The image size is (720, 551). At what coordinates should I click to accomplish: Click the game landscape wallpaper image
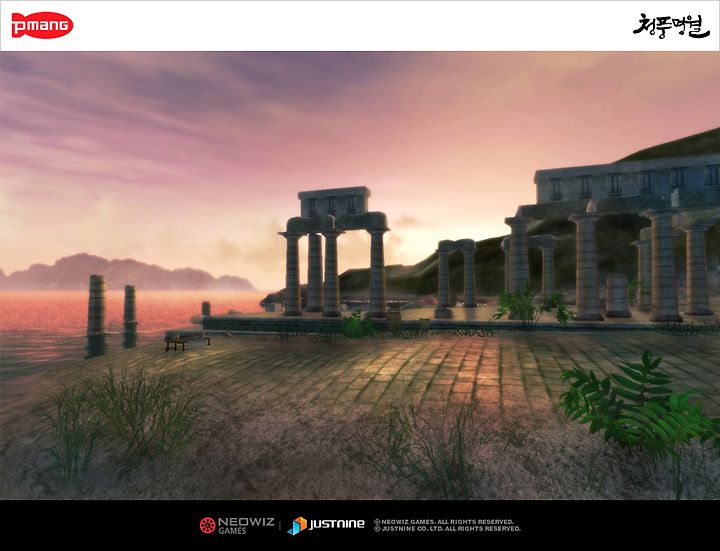coord(360,276)
